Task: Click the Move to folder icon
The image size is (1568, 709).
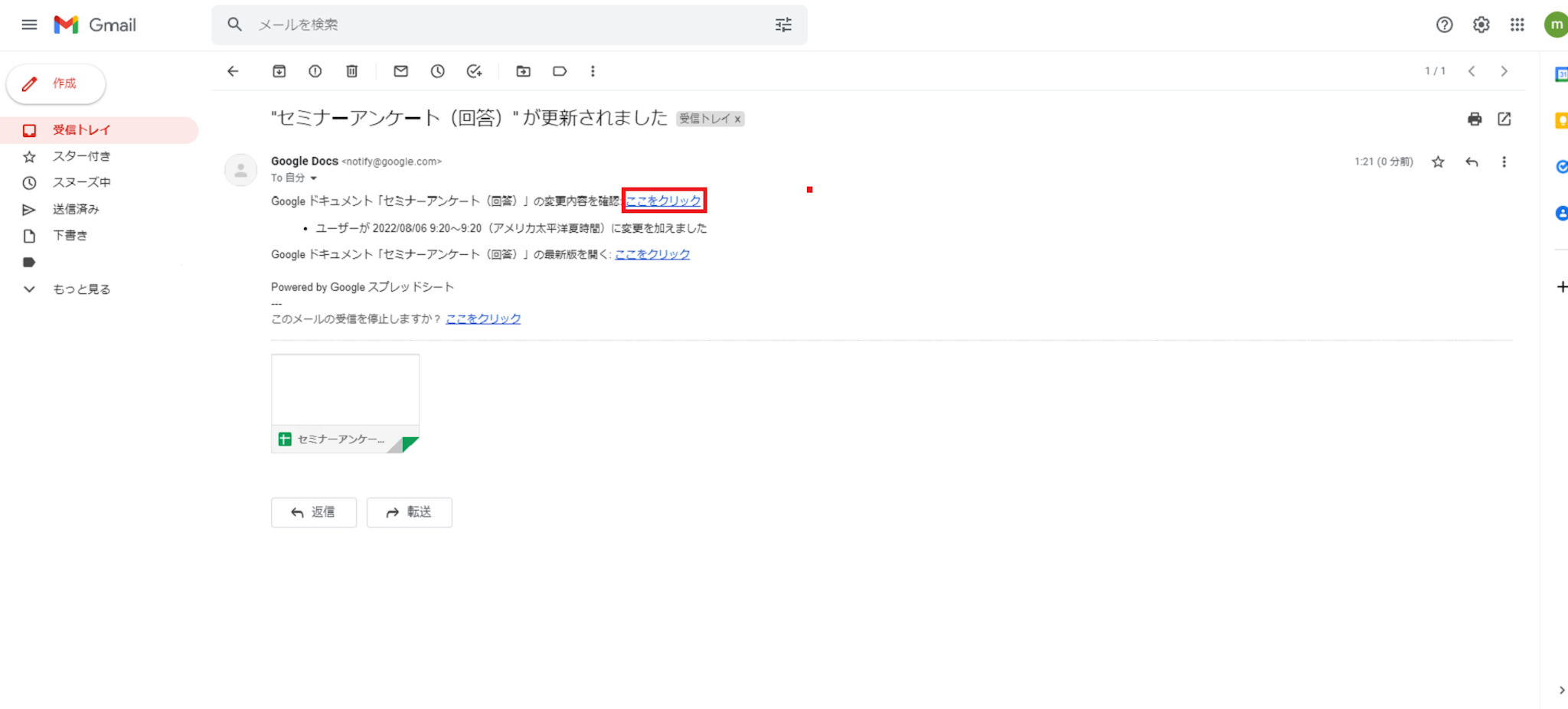Action: tap(523, 71)
